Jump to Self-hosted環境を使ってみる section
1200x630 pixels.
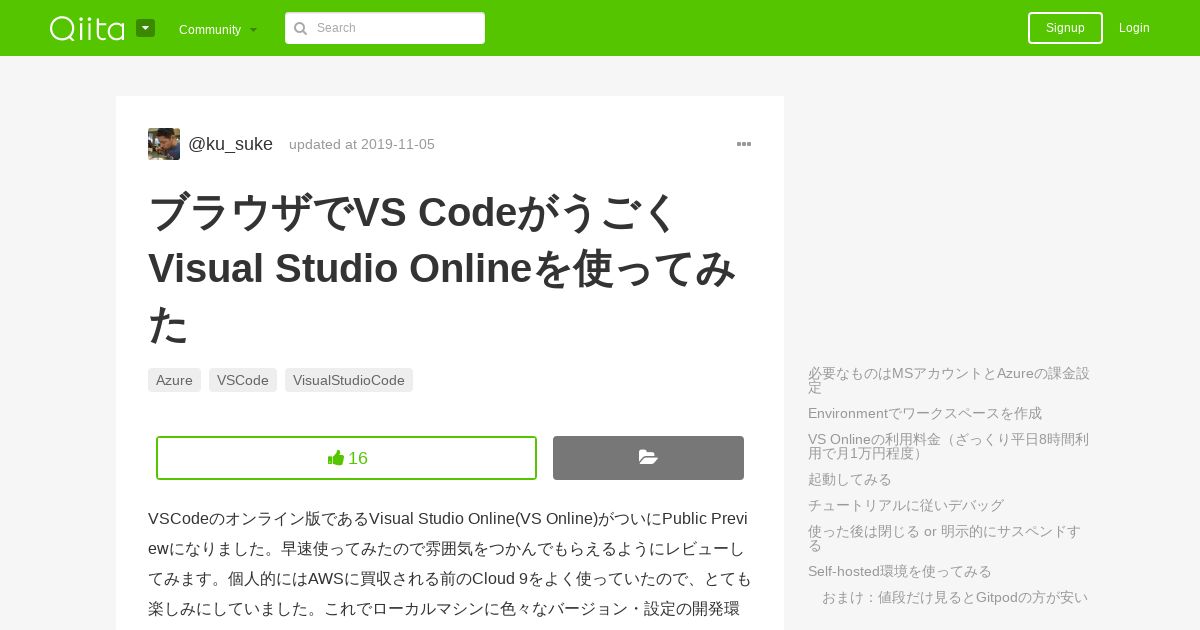tap(900, 571)
